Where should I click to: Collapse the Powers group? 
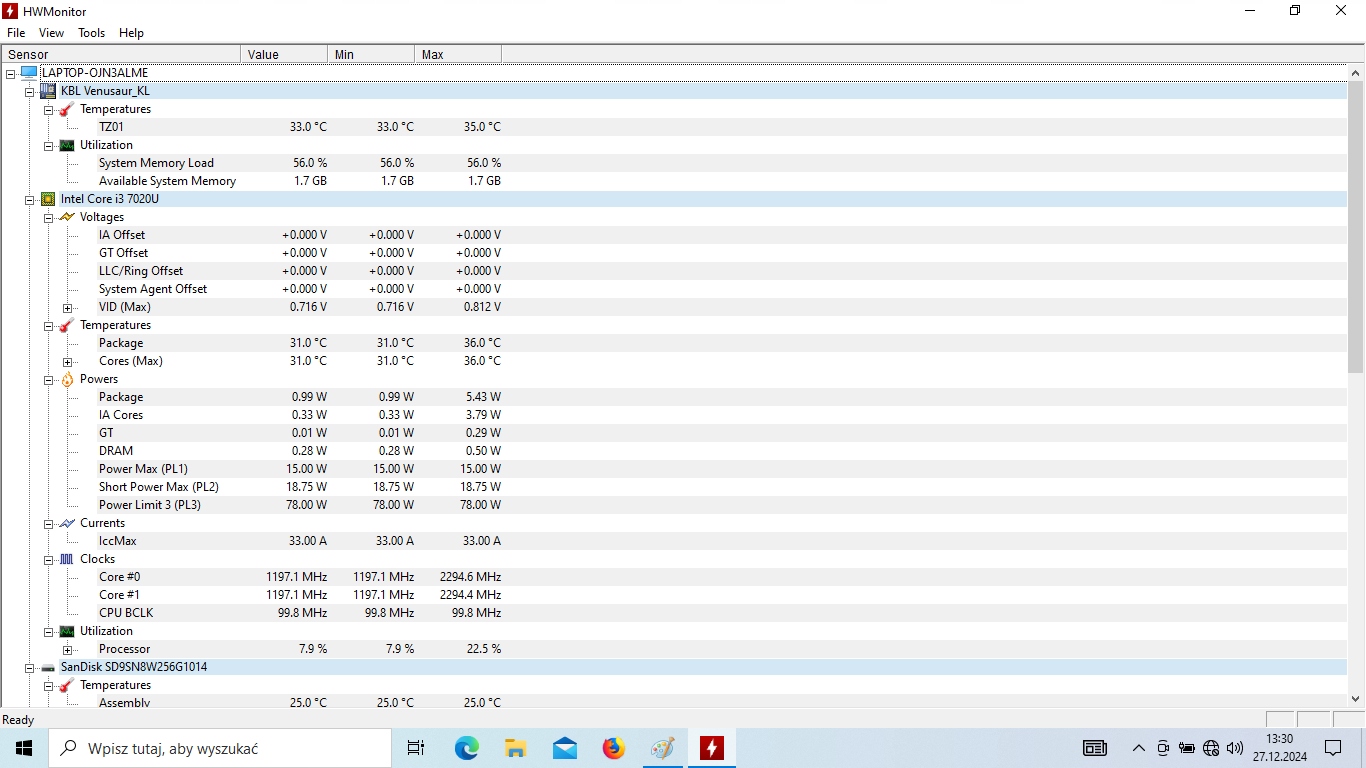tap(48, 379)
